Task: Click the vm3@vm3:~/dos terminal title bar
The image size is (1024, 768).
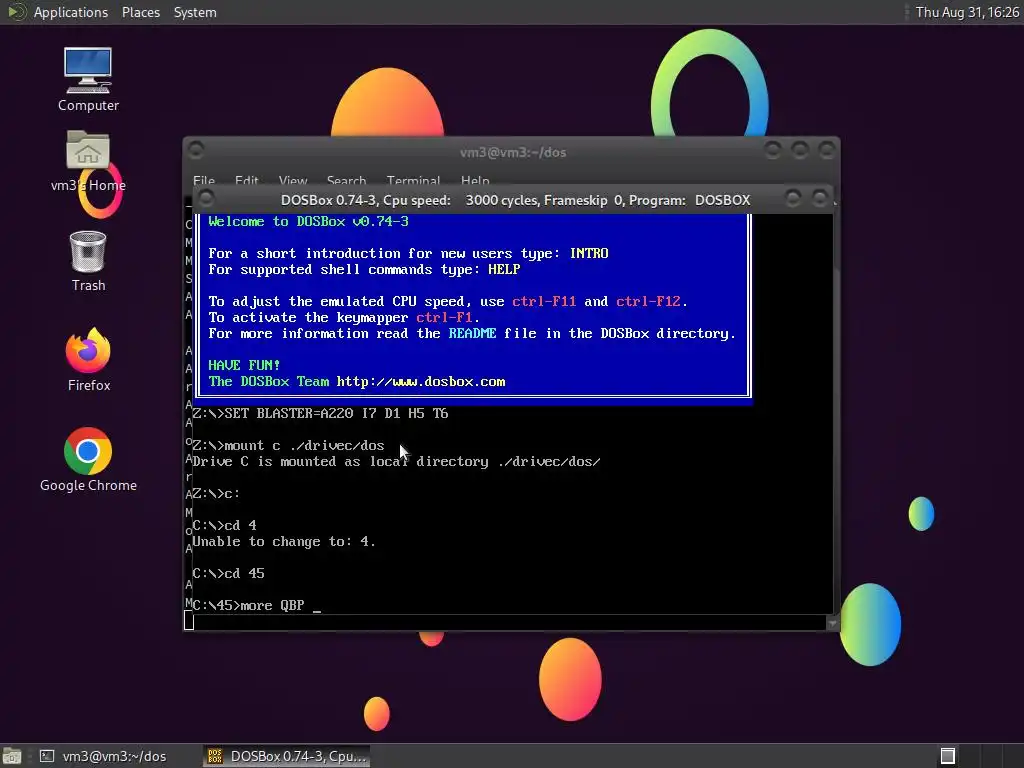Action: pos(513,152)
